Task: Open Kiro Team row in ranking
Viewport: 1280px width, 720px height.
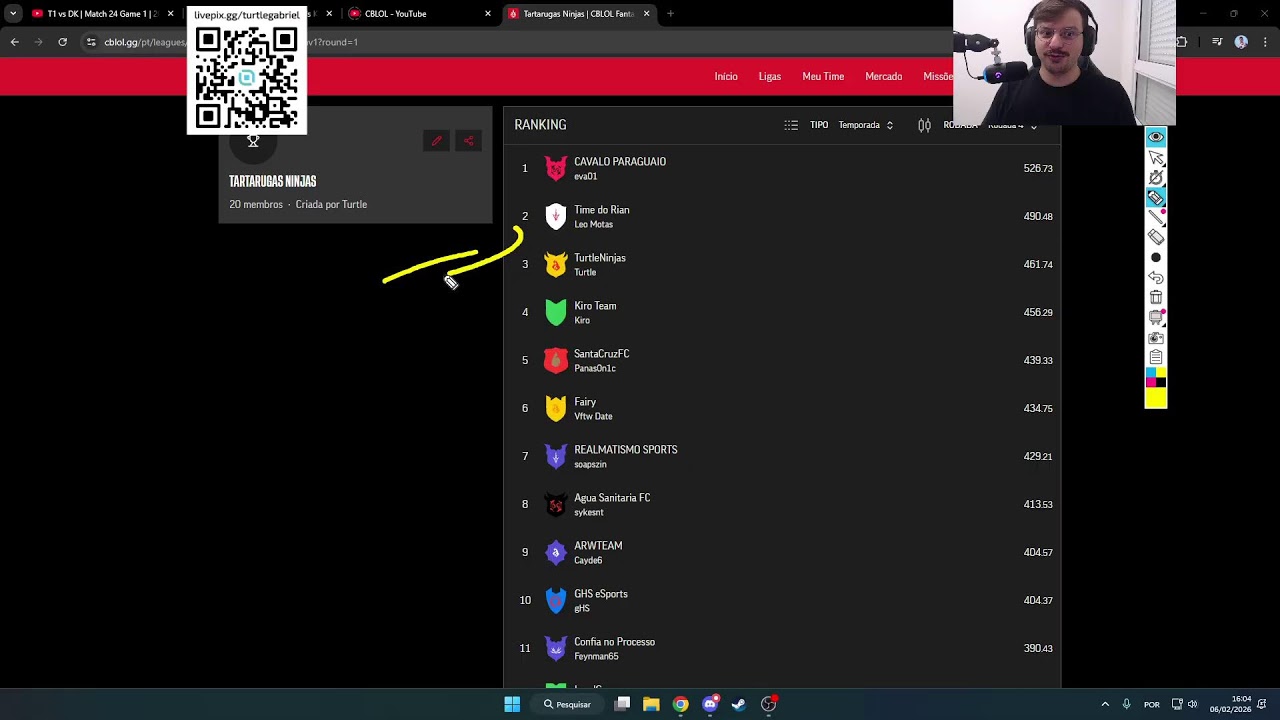Action: click(x=782, y=312)
